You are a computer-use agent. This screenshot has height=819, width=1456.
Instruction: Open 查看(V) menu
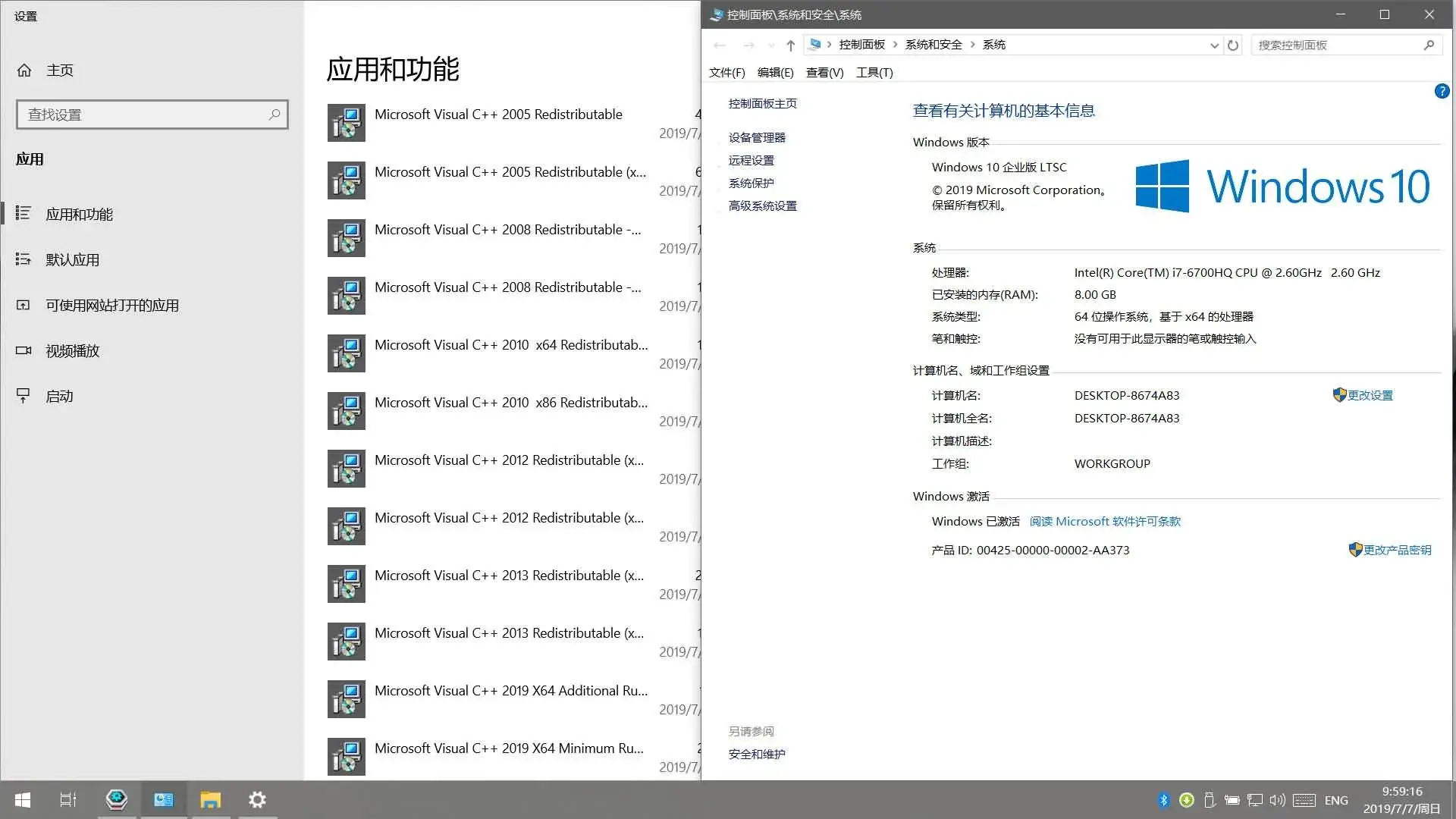tap(824, 73)
